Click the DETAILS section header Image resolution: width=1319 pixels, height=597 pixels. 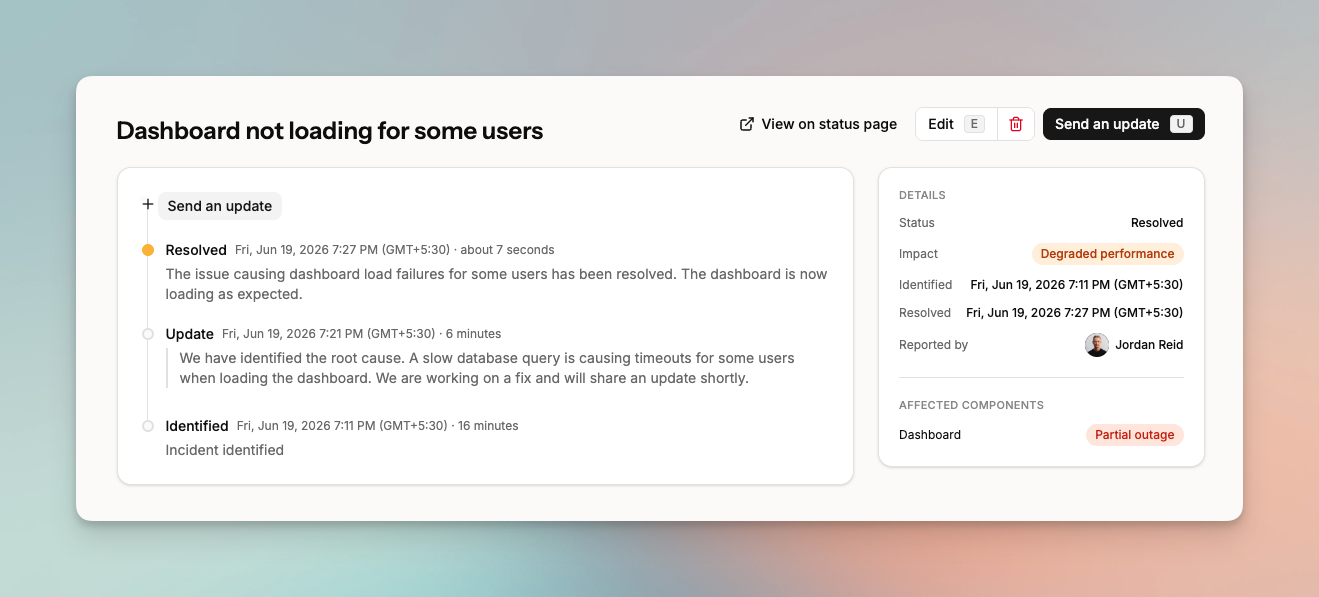point(922,195)
